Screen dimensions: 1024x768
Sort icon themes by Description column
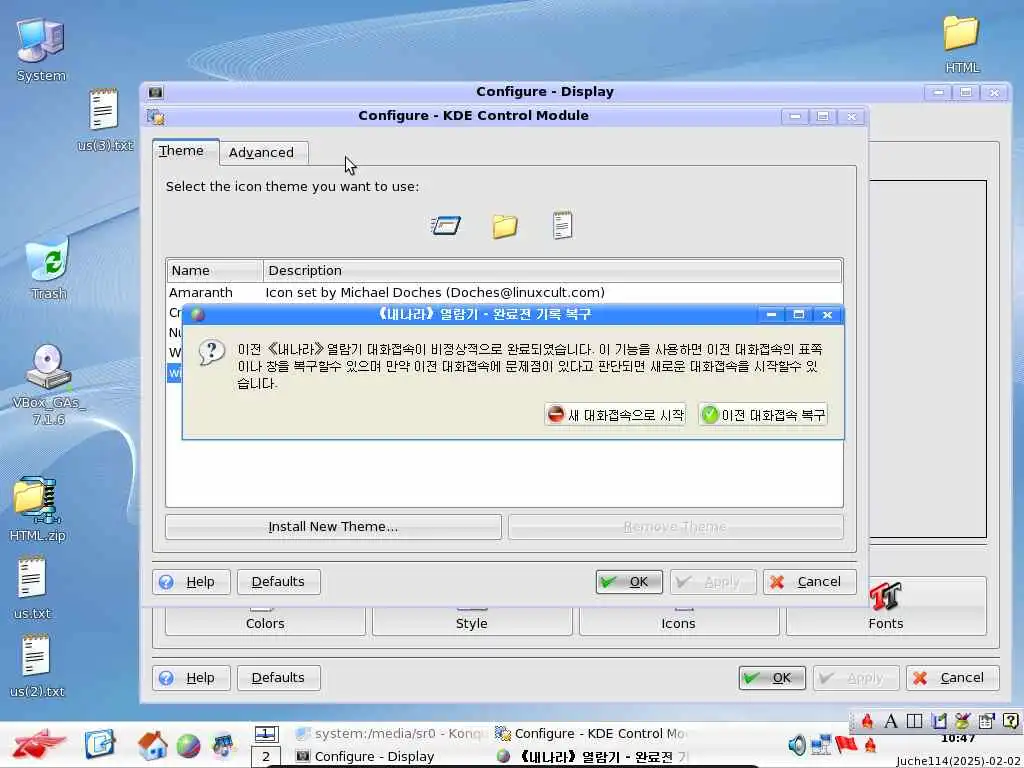click(x=552, y=270)
